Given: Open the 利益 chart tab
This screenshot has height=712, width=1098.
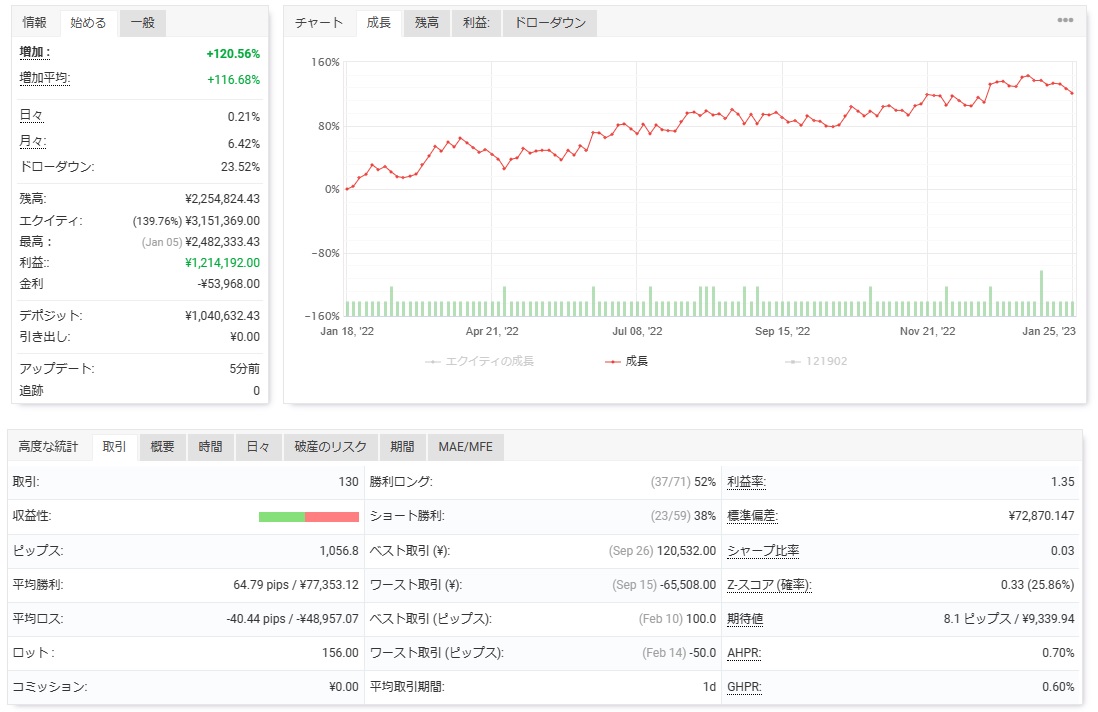Looking at the screenshot, I should click(x=476, y=22).
